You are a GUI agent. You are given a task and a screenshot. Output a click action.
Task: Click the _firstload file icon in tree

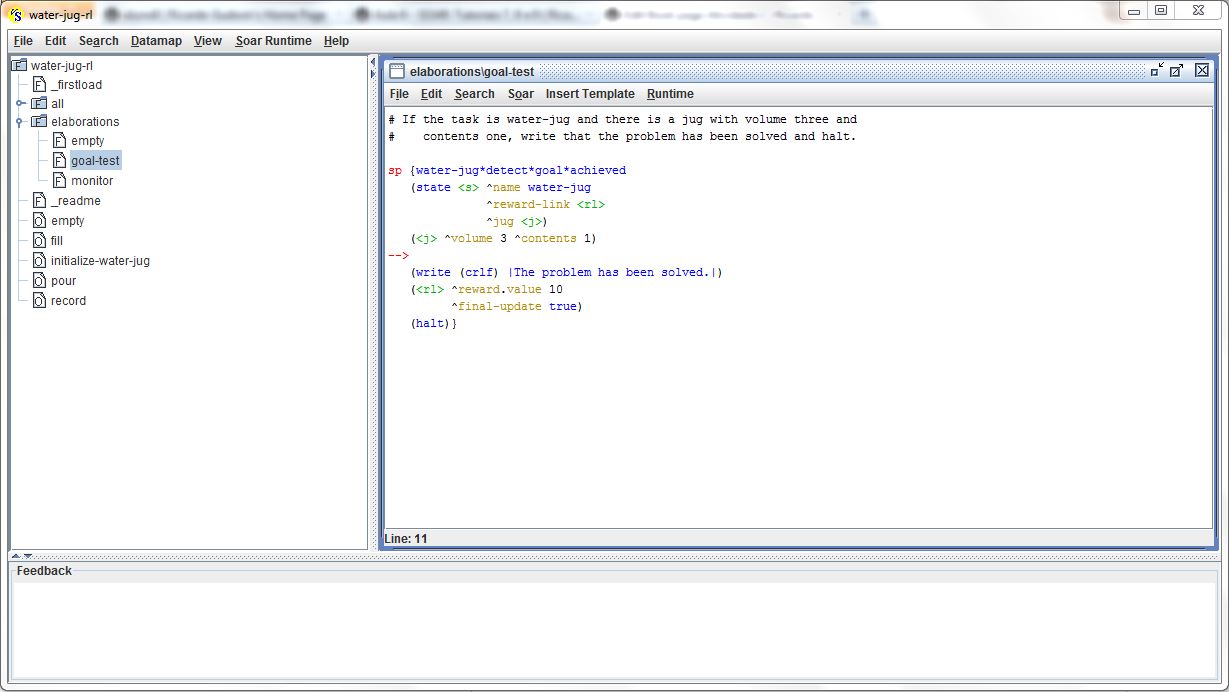click(x=39, y=85)
